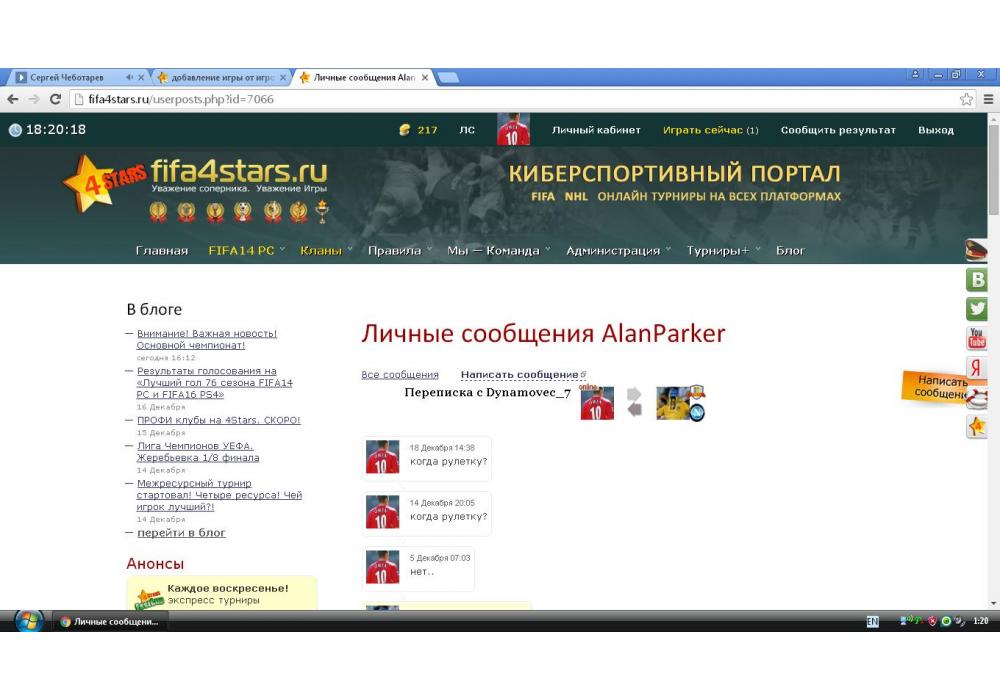Open the YouTube side icon
The height and width of the screenshot is (700, 1000).
click(x=977, y=338)
